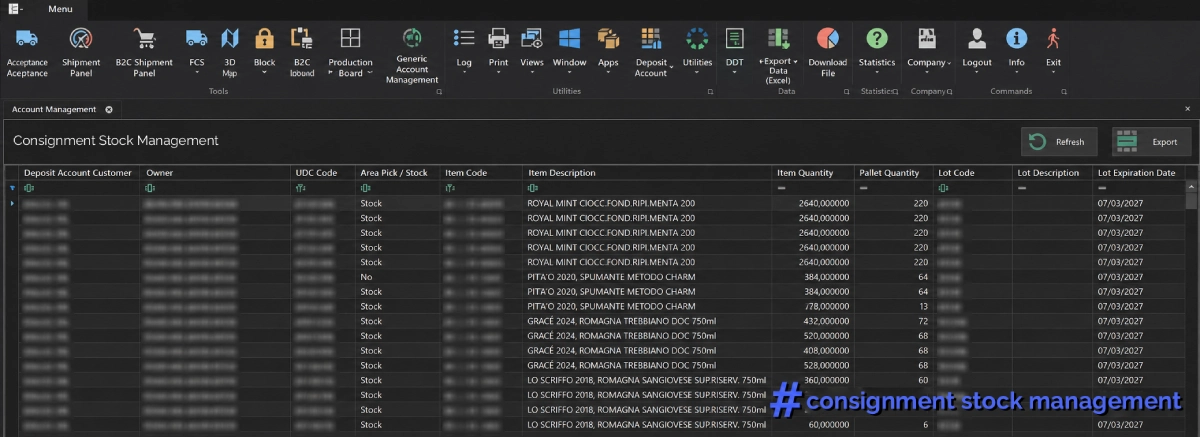
Task: Open filter operator under Lot Code column
Action: [944, 188]
